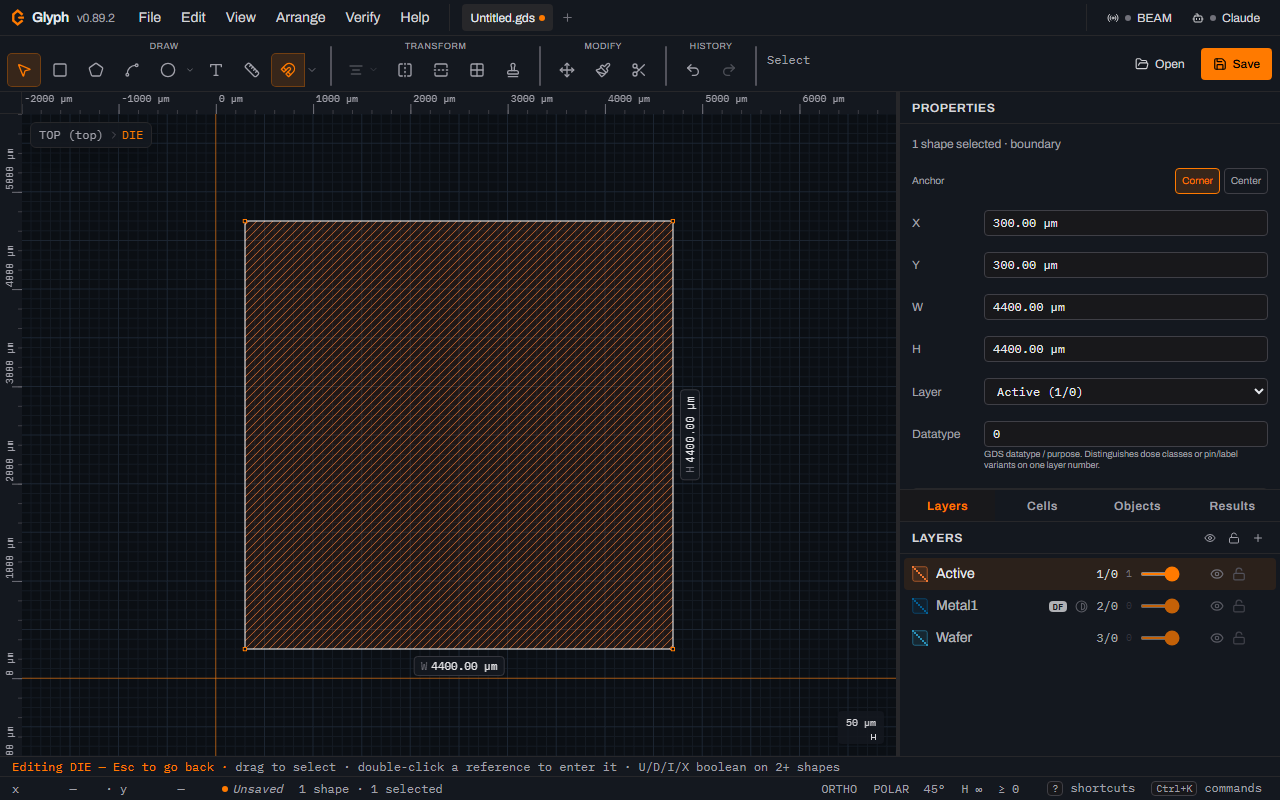1280x800 pixels.
Task: Open the Verify menu
Action: click(363, 18)
